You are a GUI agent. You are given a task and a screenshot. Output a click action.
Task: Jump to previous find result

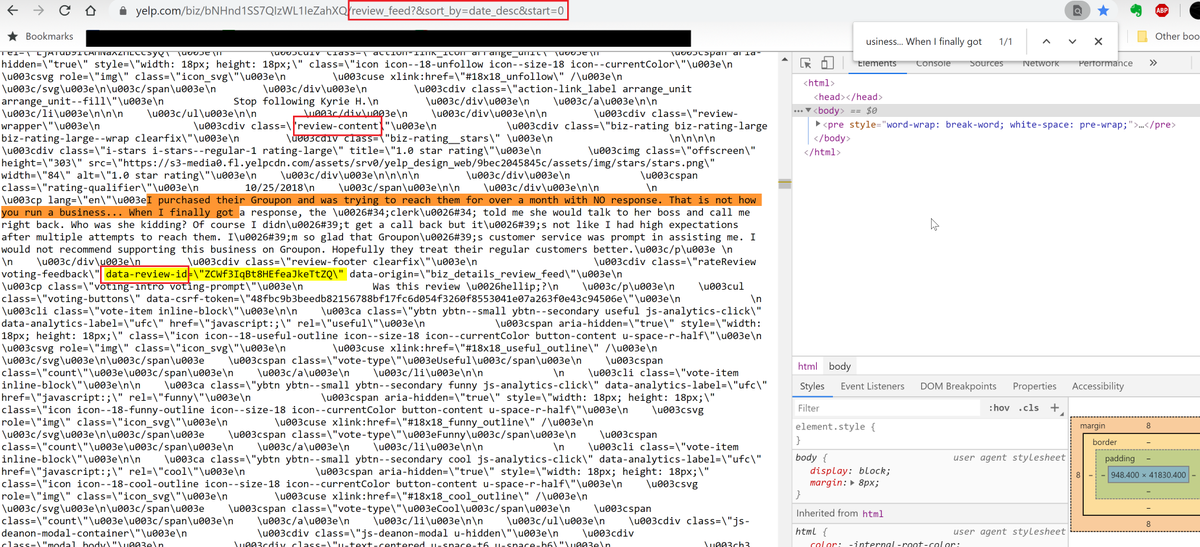(1045, 42)
